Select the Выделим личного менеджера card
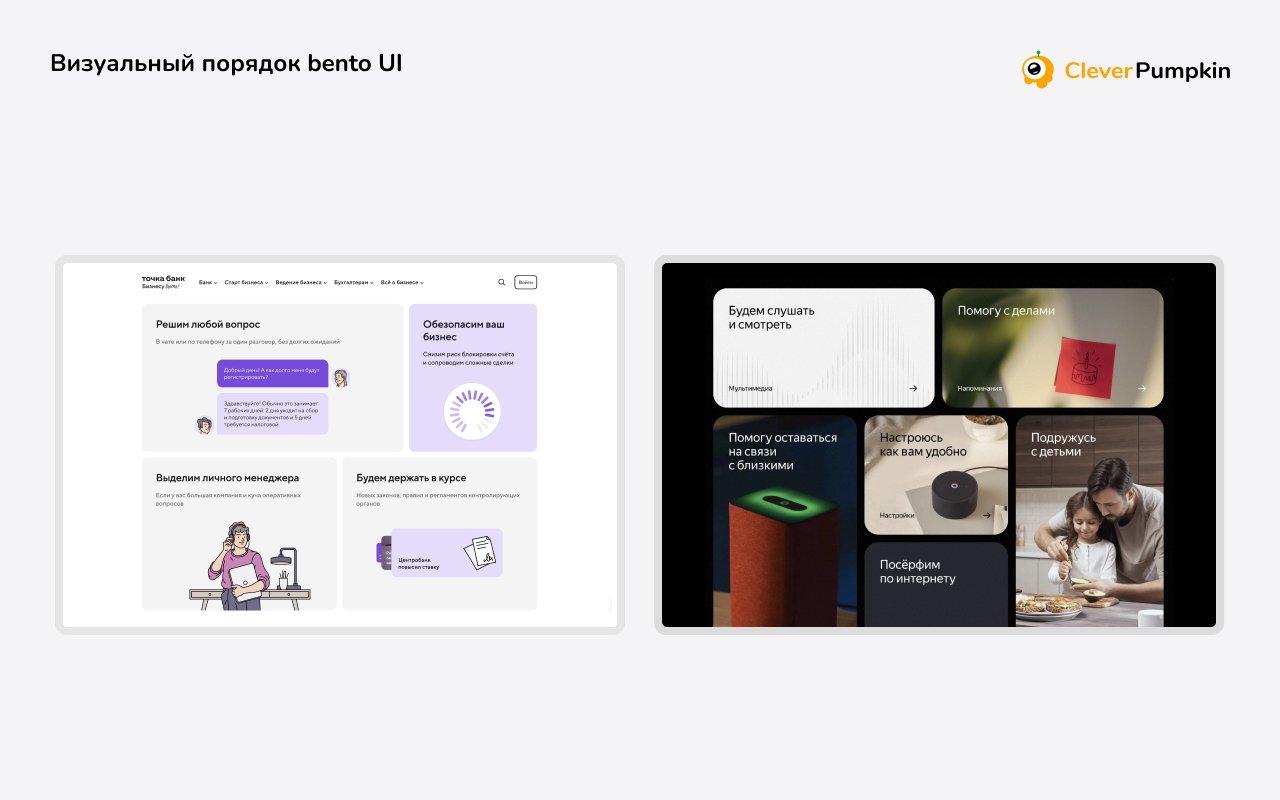This screenshot has height=800, width=1280. pos(239,534)
